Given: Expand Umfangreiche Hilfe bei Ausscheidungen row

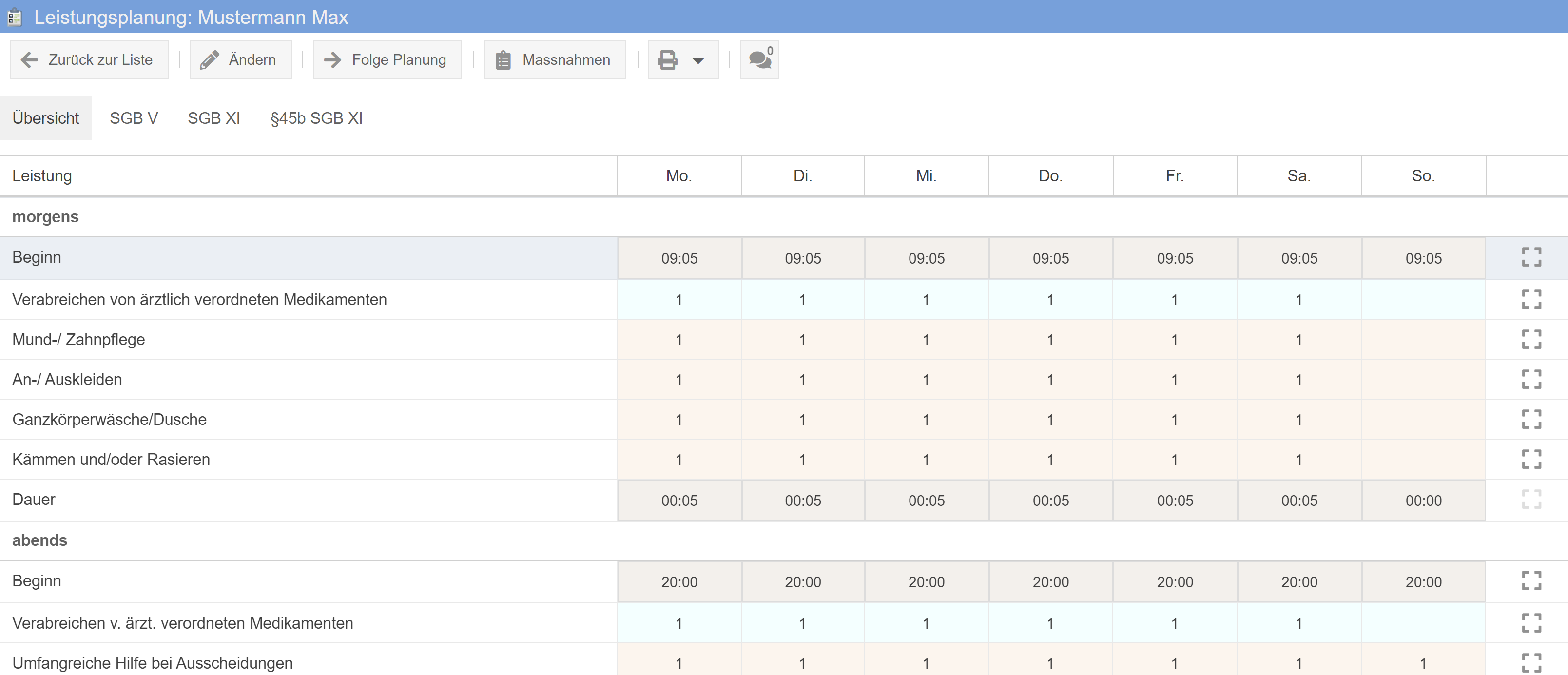Looking at the screenshot, I should [1531, 662].
